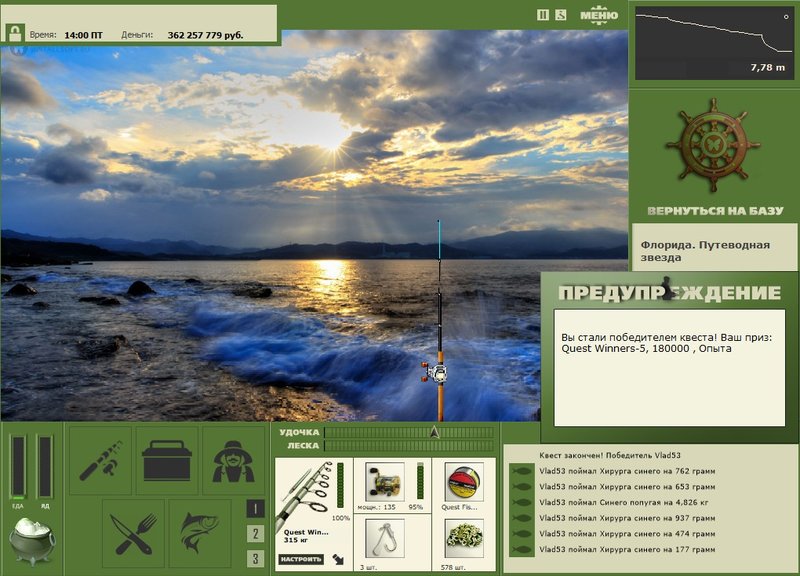The image size is (800, 576).
Task: Click the diagonal arrow beside НАСТРОИТЬ
Action: pyautogui.click(x=338, y=560)
